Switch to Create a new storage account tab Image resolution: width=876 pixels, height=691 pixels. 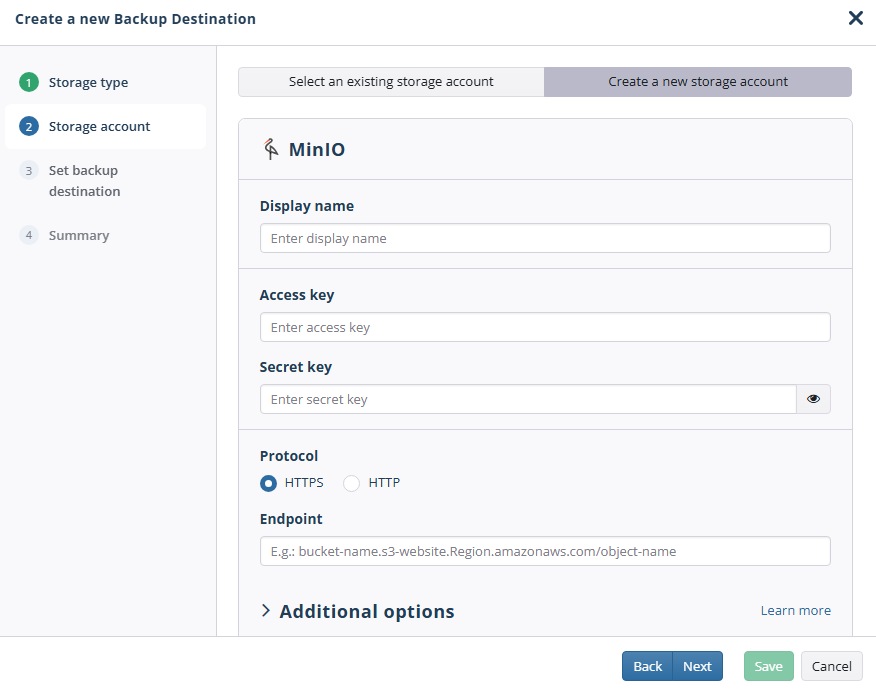coord(698,82)
